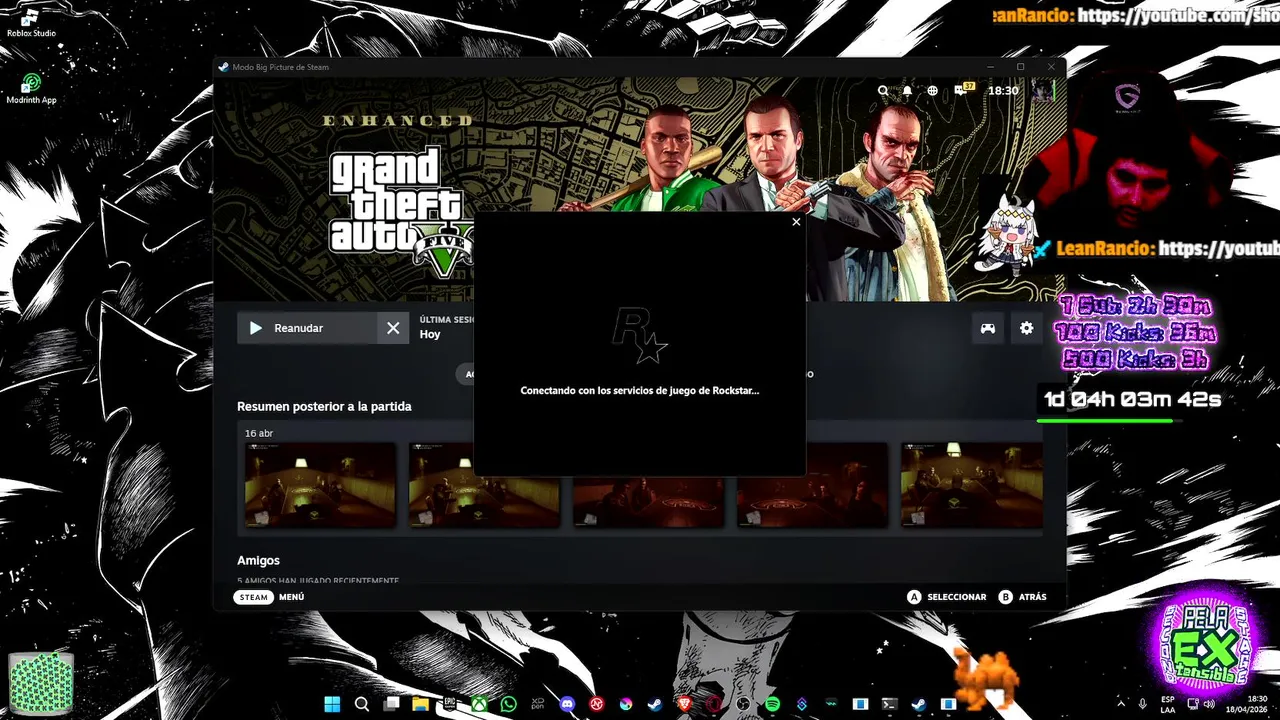Open the globe web browser icon
The image size is (1280, 720).
[933, 91]
